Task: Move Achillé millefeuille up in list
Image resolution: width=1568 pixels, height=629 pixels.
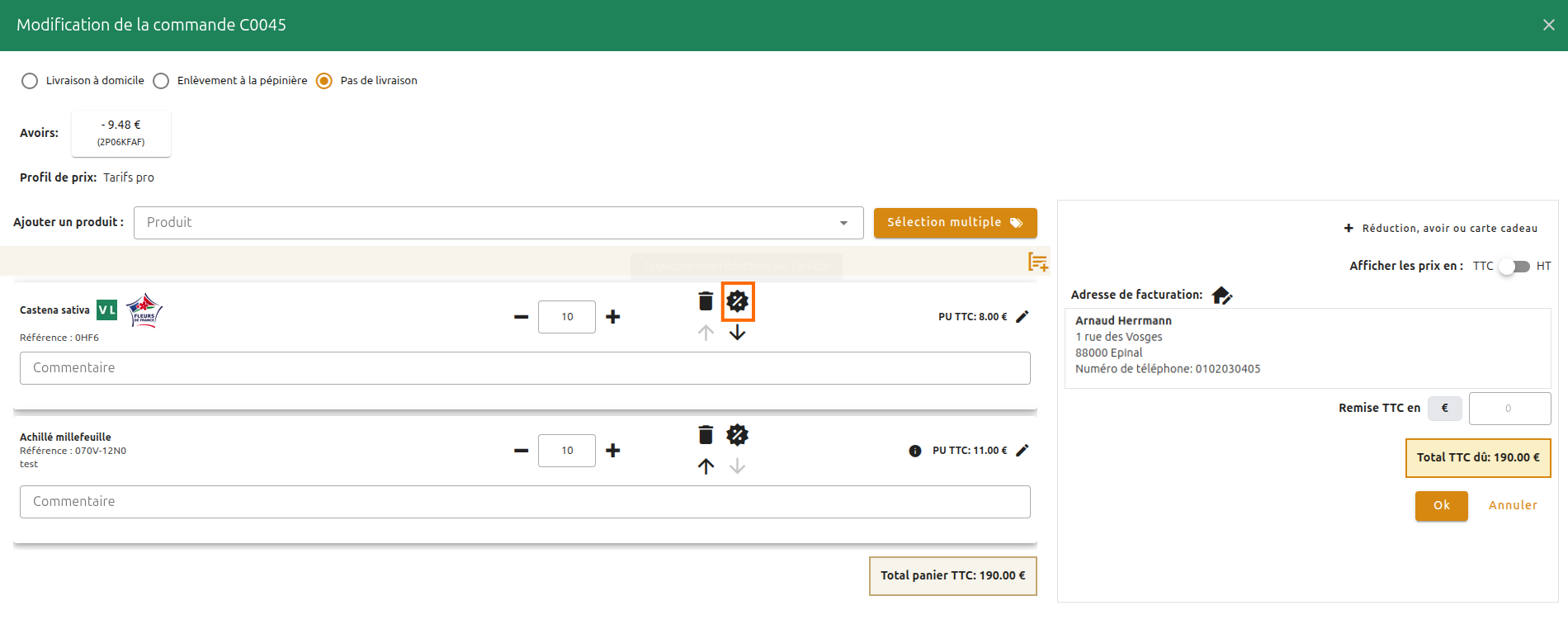Action: (706, 466)
